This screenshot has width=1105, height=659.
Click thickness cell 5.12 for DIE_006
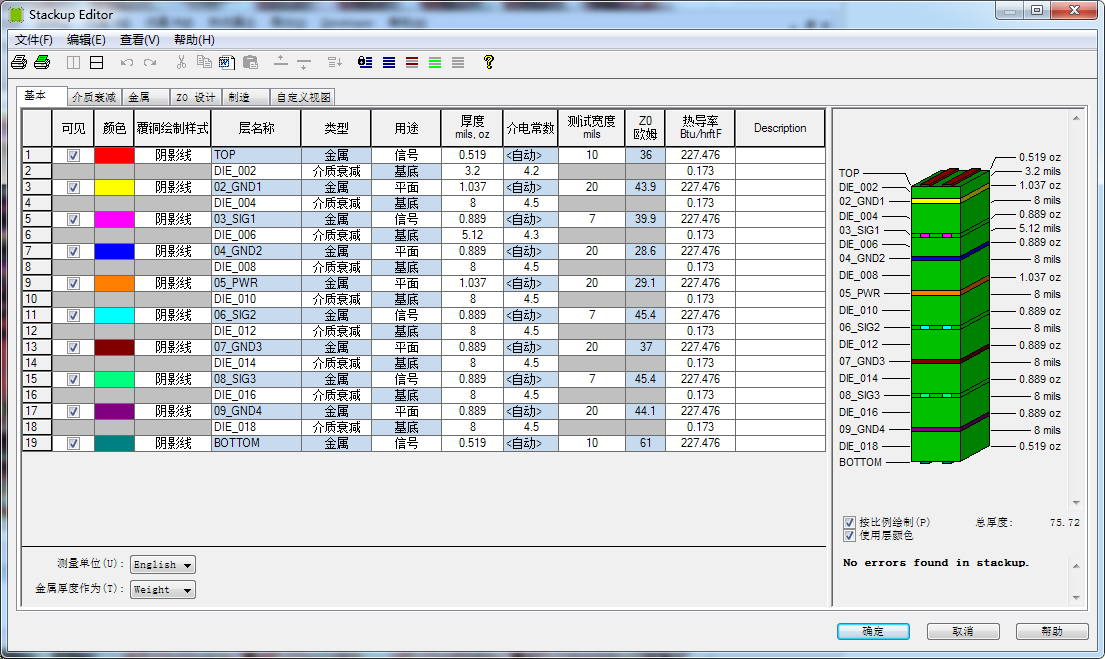(472, 235)
